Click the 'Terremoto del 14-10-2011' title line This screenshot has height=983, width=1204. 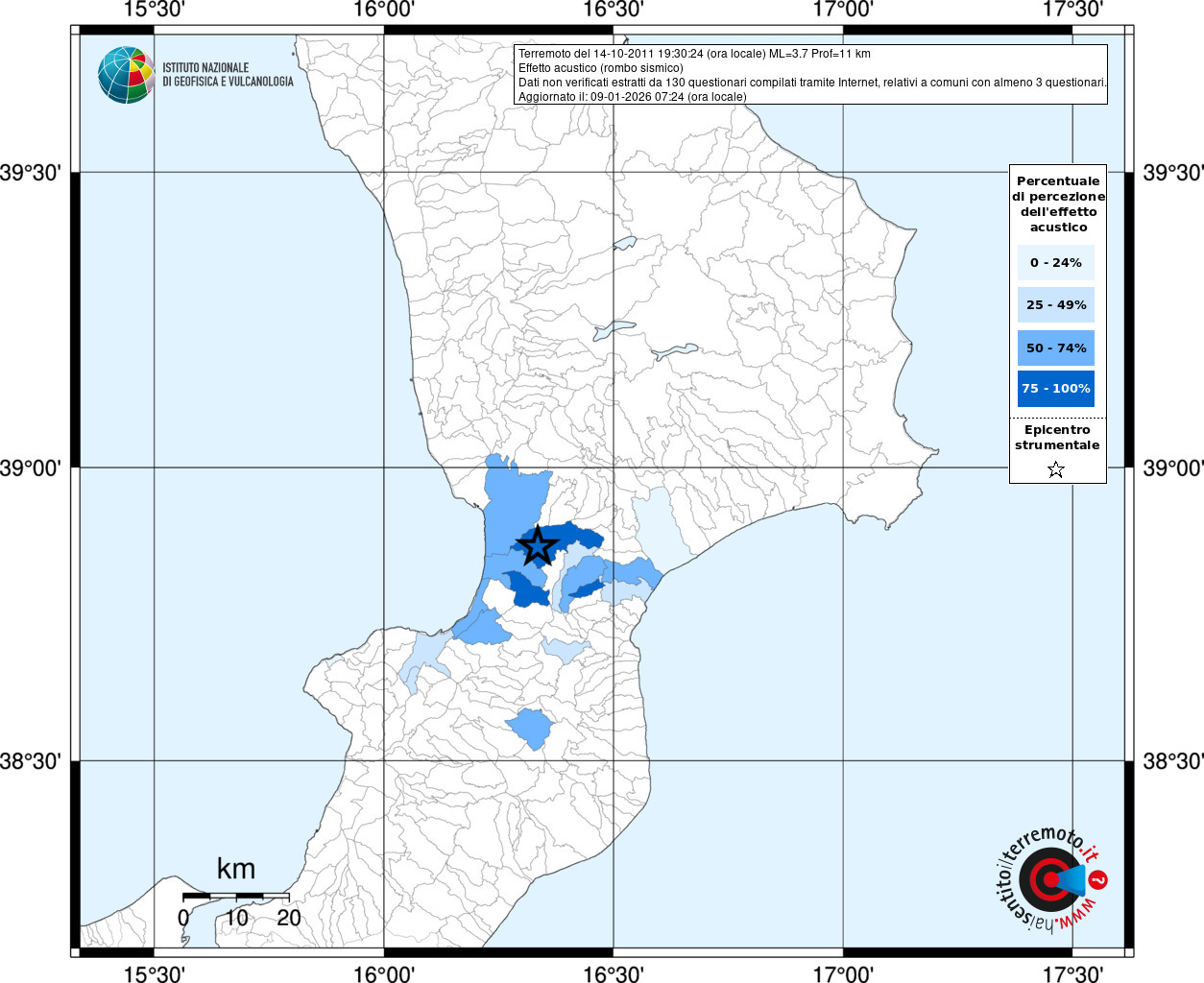tap(694, 54)
